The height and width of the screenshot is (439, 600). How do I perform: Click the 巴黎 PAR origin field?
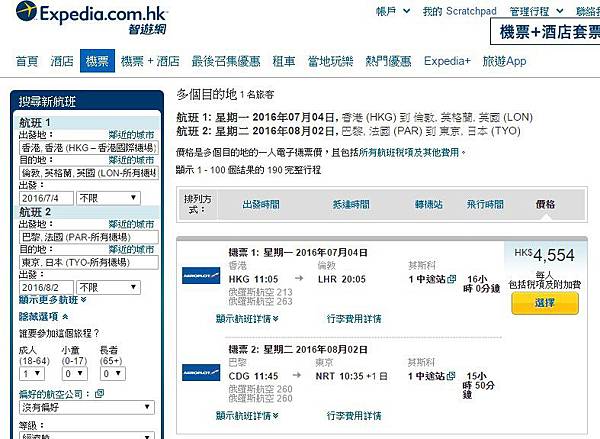point(89,237)
